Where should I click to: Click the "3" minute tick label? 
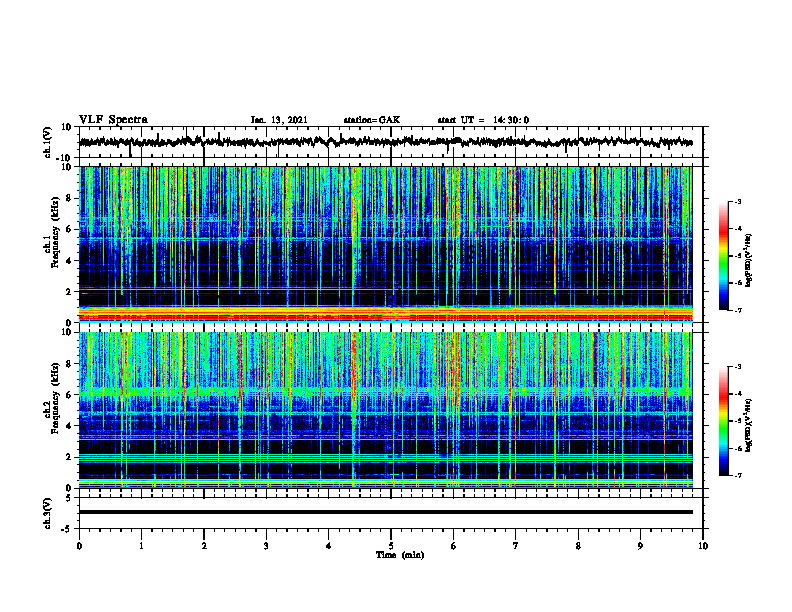[266, 546]
